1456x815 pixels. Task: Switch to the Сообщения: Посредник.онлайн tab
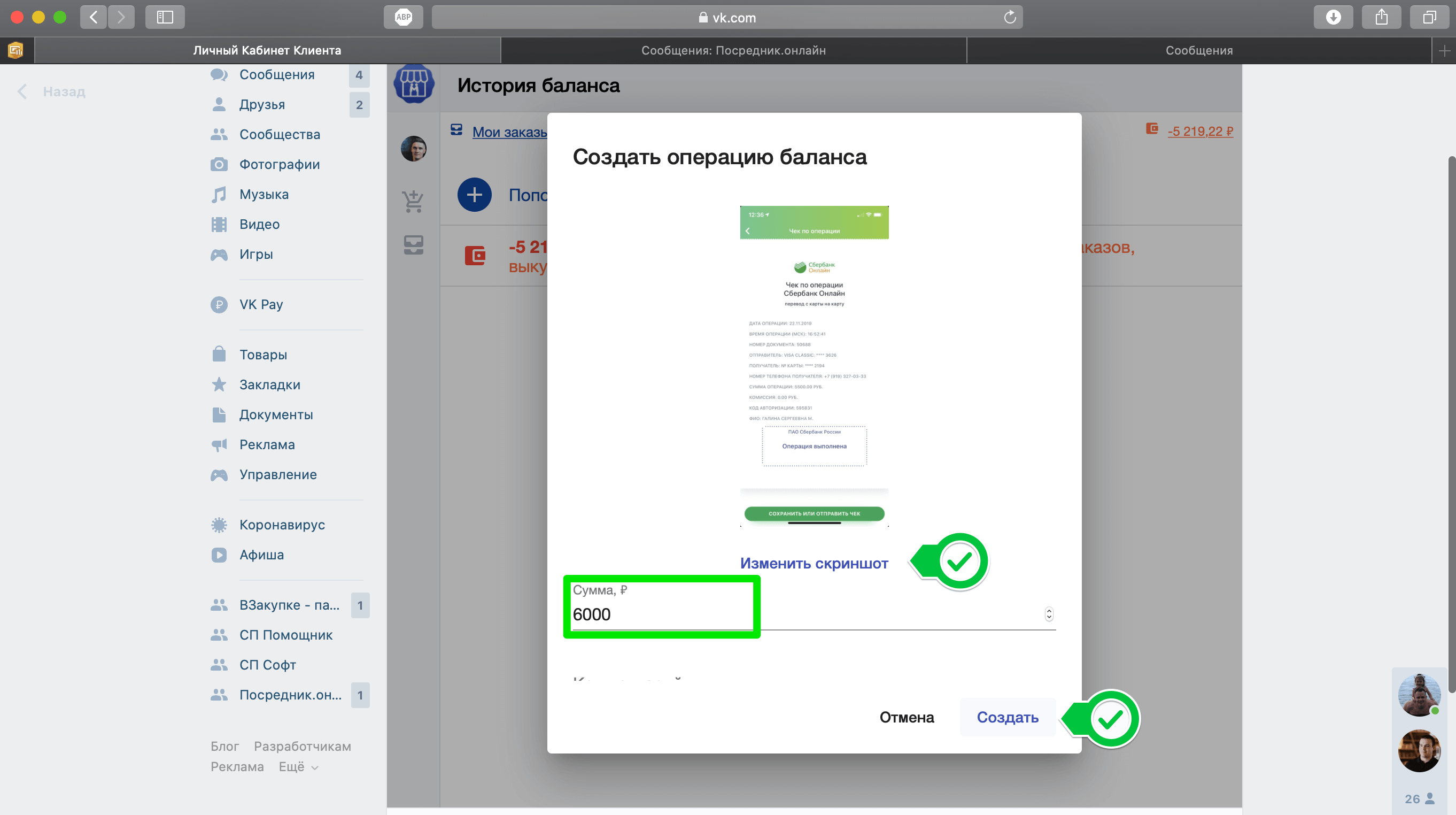pyautogui.click(x=733, y=50)
